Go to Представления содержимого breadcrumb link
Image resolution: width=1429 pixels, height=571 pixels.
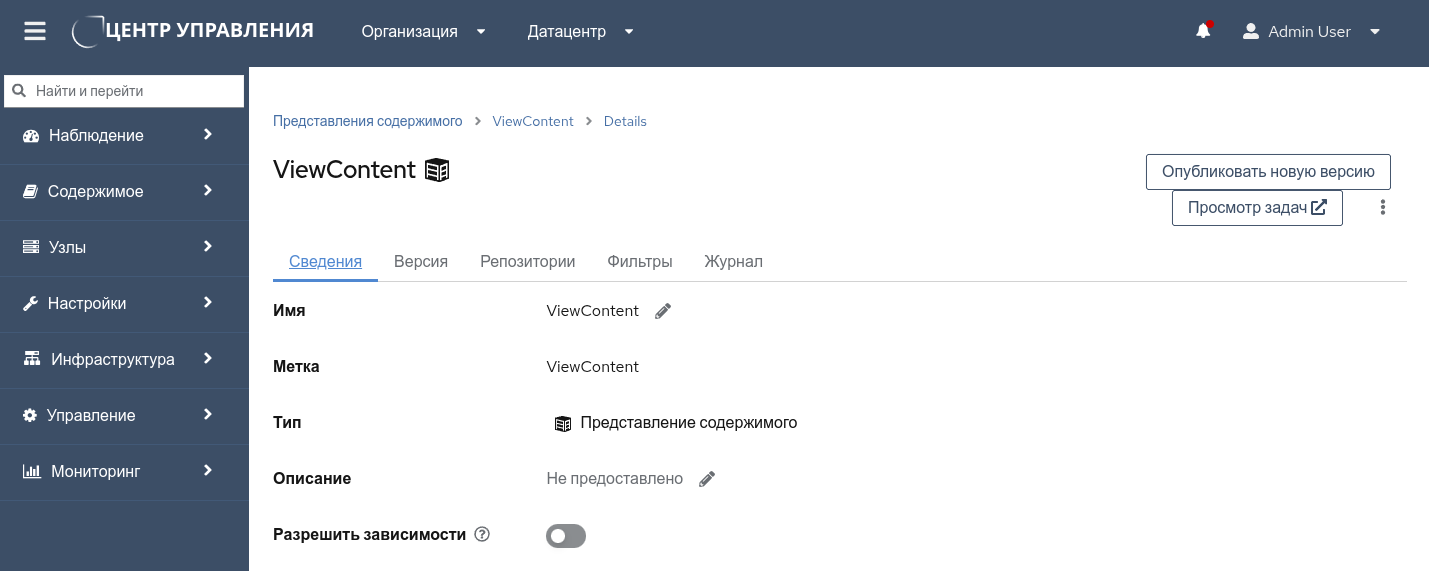point(368,121)
